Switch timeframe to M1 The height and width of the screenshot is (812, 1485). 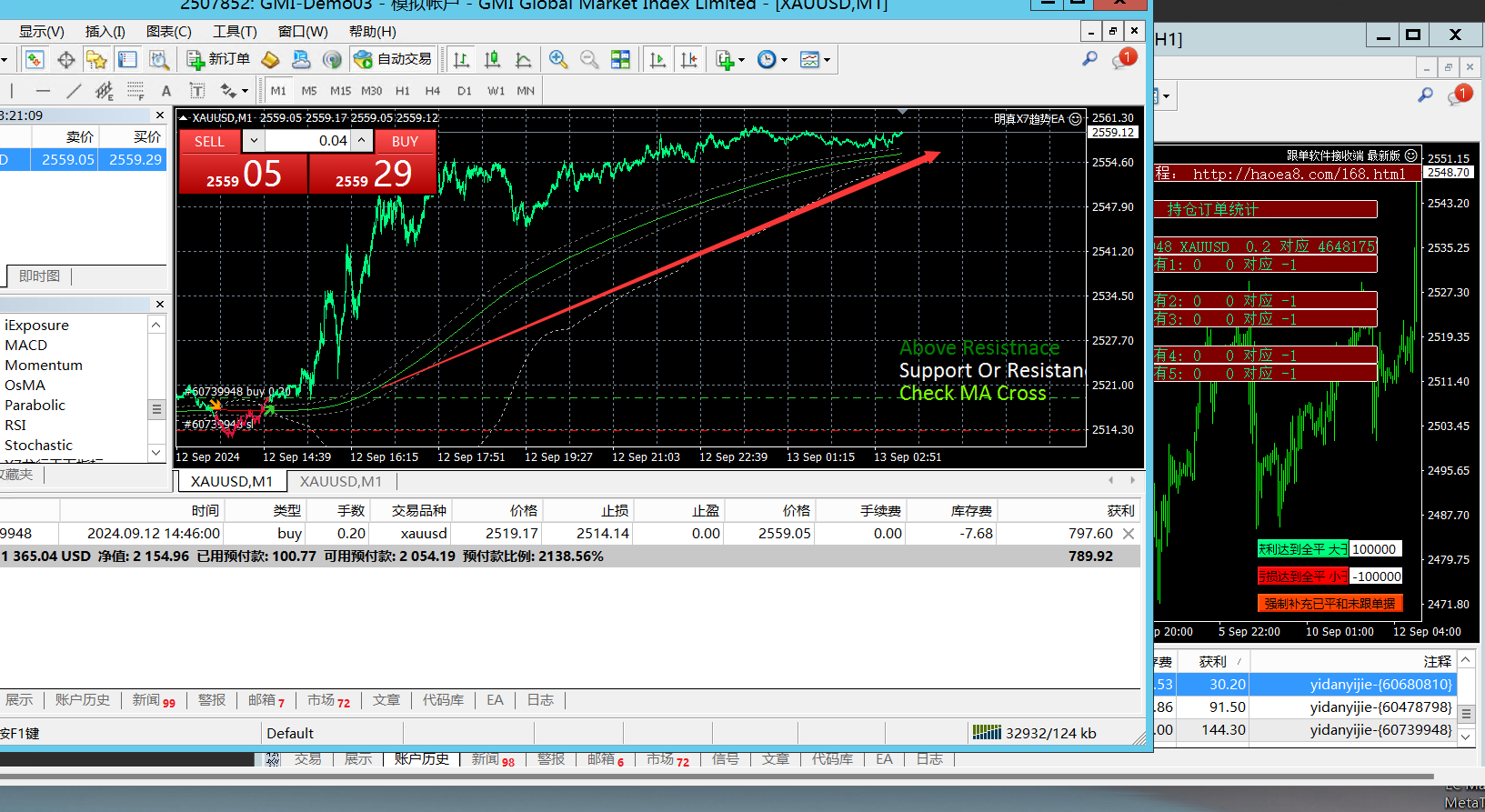tap(278, 91)
